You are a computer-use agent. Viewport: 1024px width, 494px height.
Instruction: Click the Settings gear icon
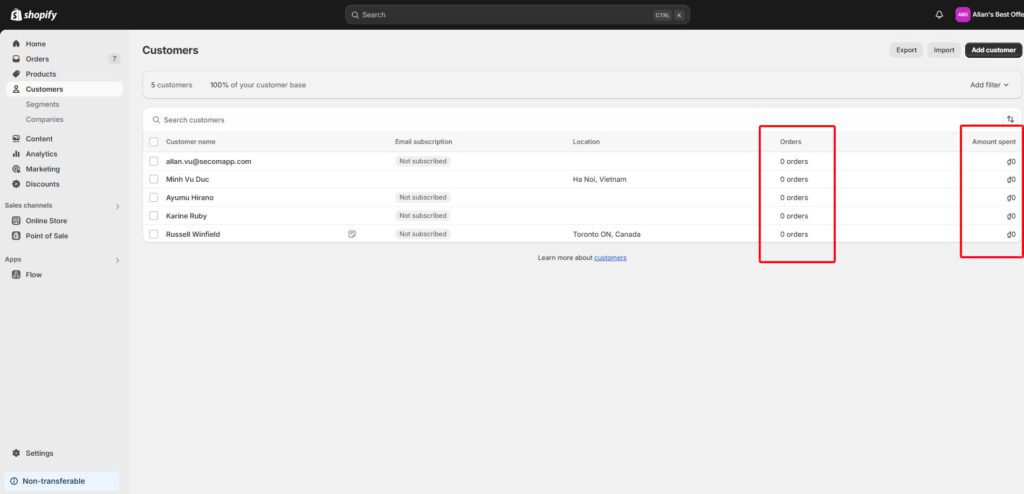(x=16, y=453)
